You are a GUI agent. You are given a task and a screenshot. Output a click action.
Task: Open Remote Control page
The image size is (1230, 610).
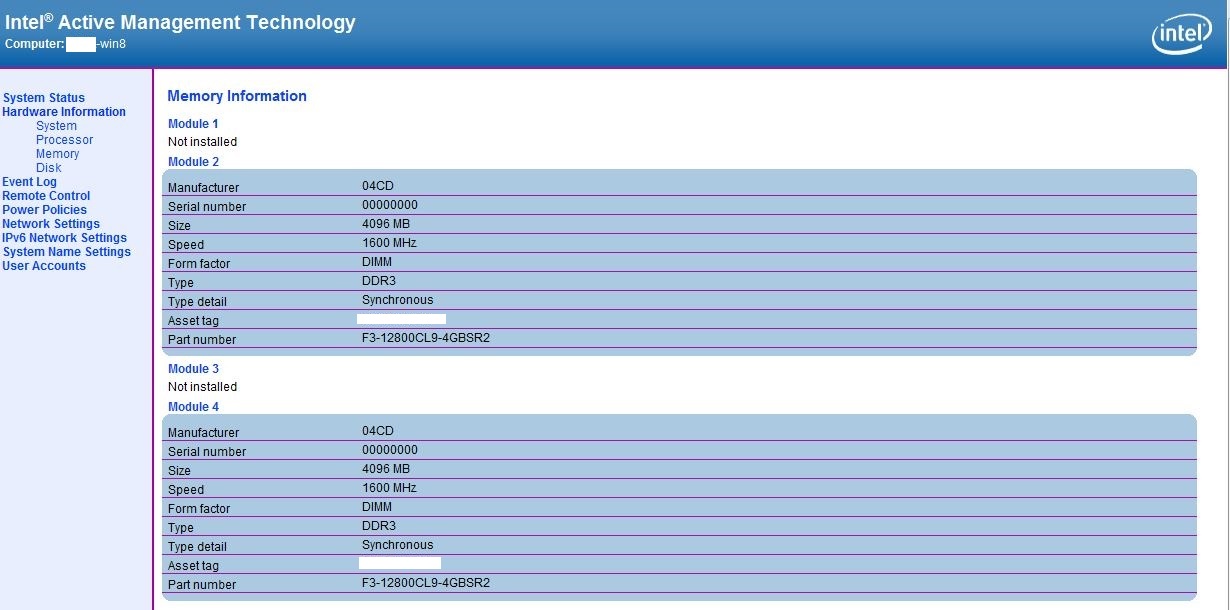pos(46,196)
